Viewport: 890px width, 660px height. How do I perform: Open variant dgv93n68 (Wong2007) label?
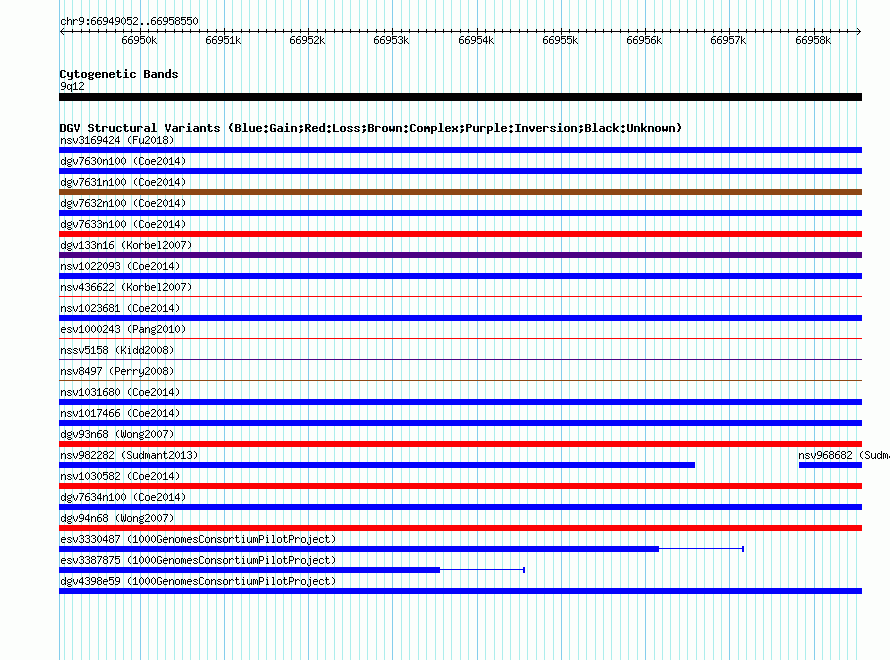click(x=117, y=434)
